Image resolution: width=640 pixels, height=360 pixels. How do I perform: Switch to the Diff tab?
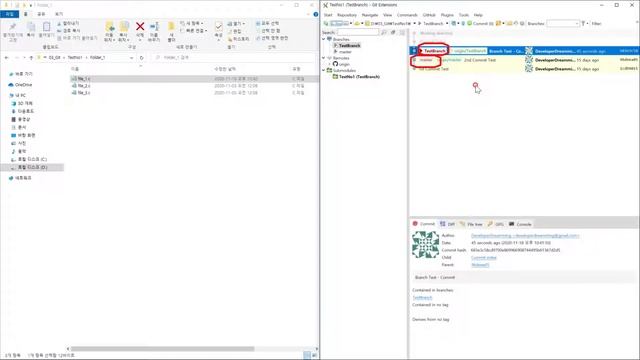pos(447,224)
